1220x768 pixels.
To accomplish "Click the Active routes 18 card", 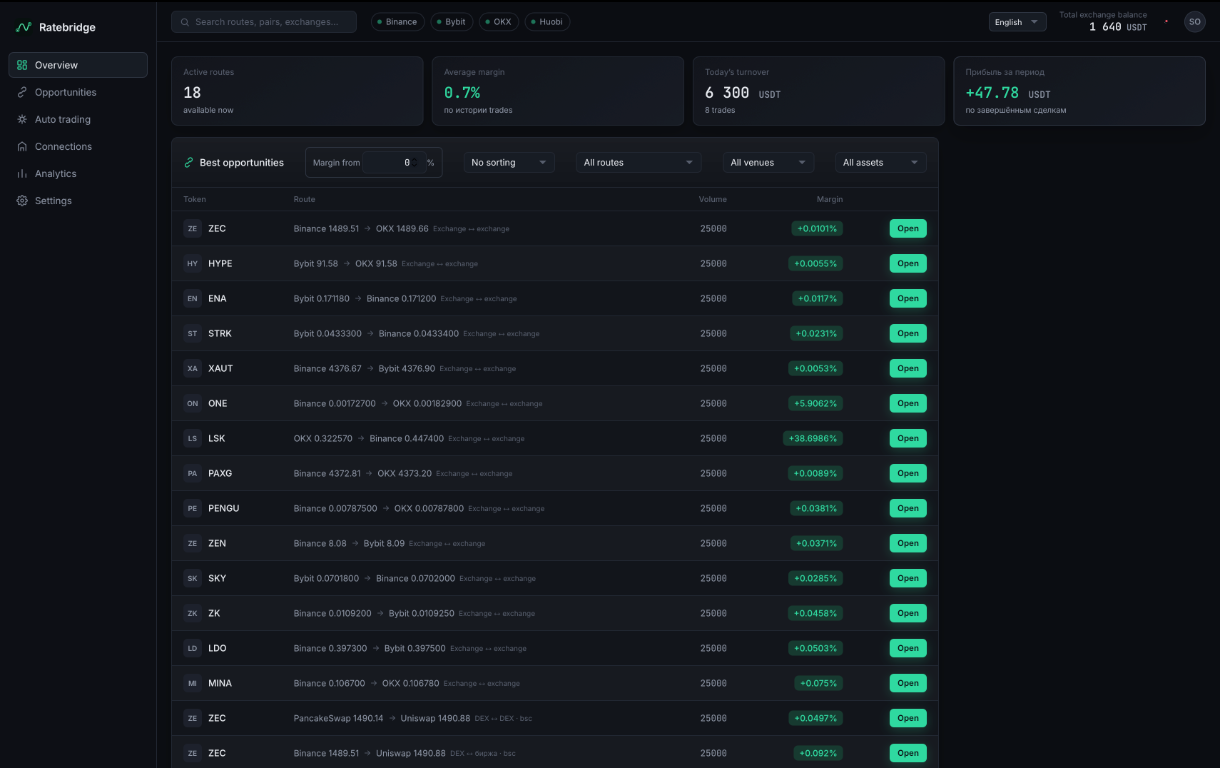I will 297,91.
